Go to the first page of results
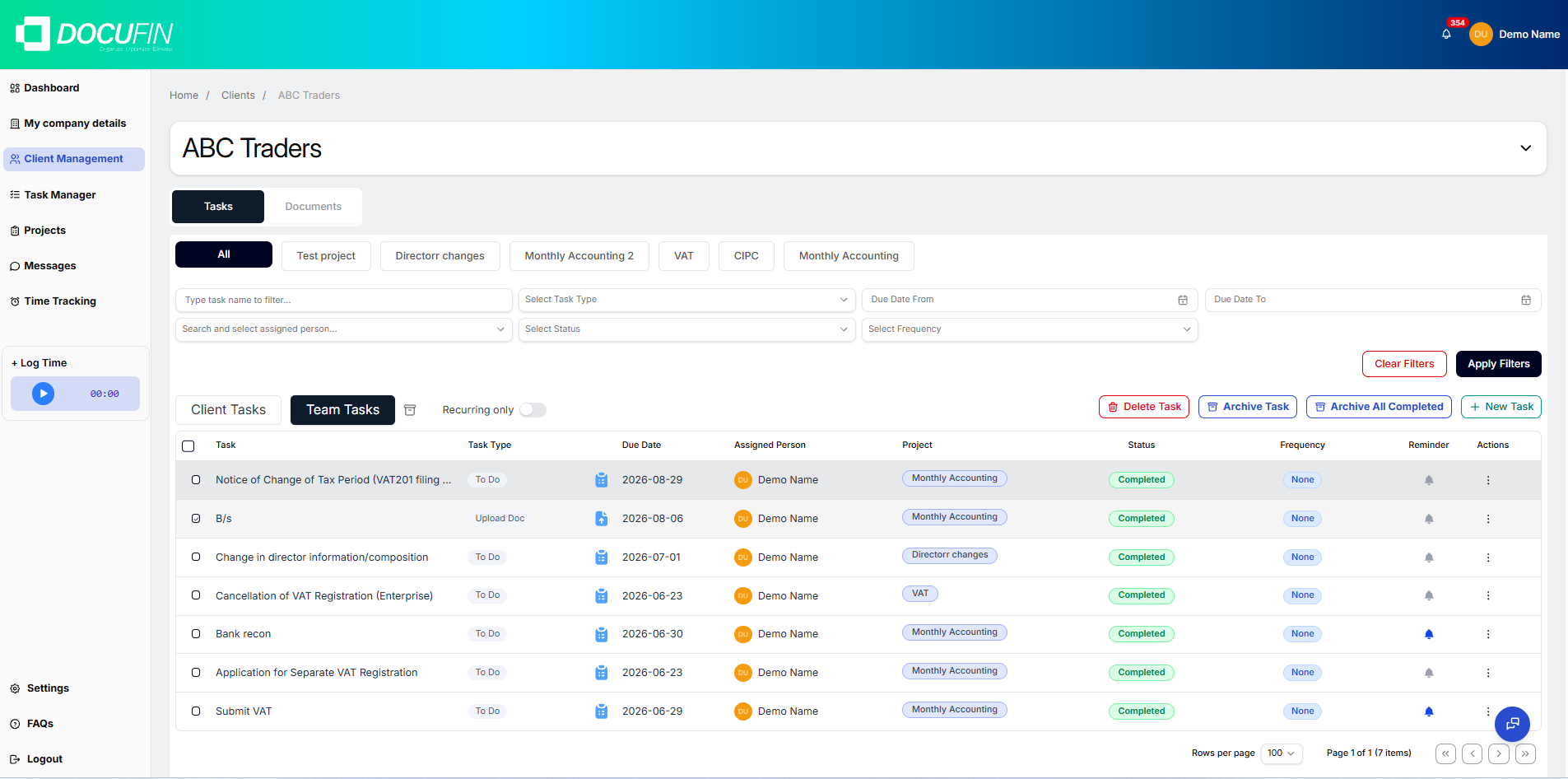The height and width of the screenshot is (779, 1568). pos(1445,753)
